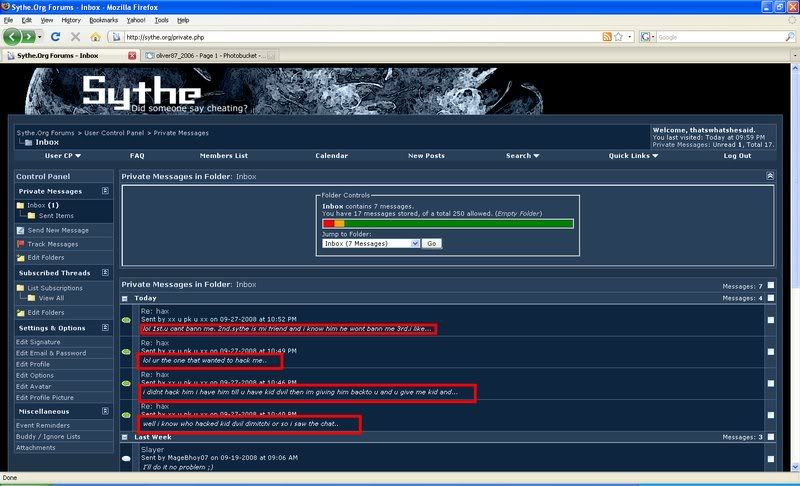Open the Buddy / Ignore Lists link
Image resolution: width=800 pixels, height=486 pixels.
(48, 437)
